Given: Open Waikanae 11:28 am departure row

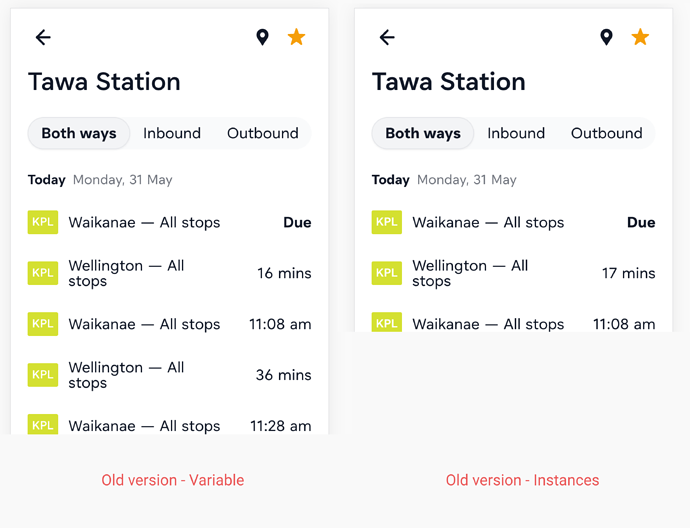Looking at the screenshot, I should [169, 425].
